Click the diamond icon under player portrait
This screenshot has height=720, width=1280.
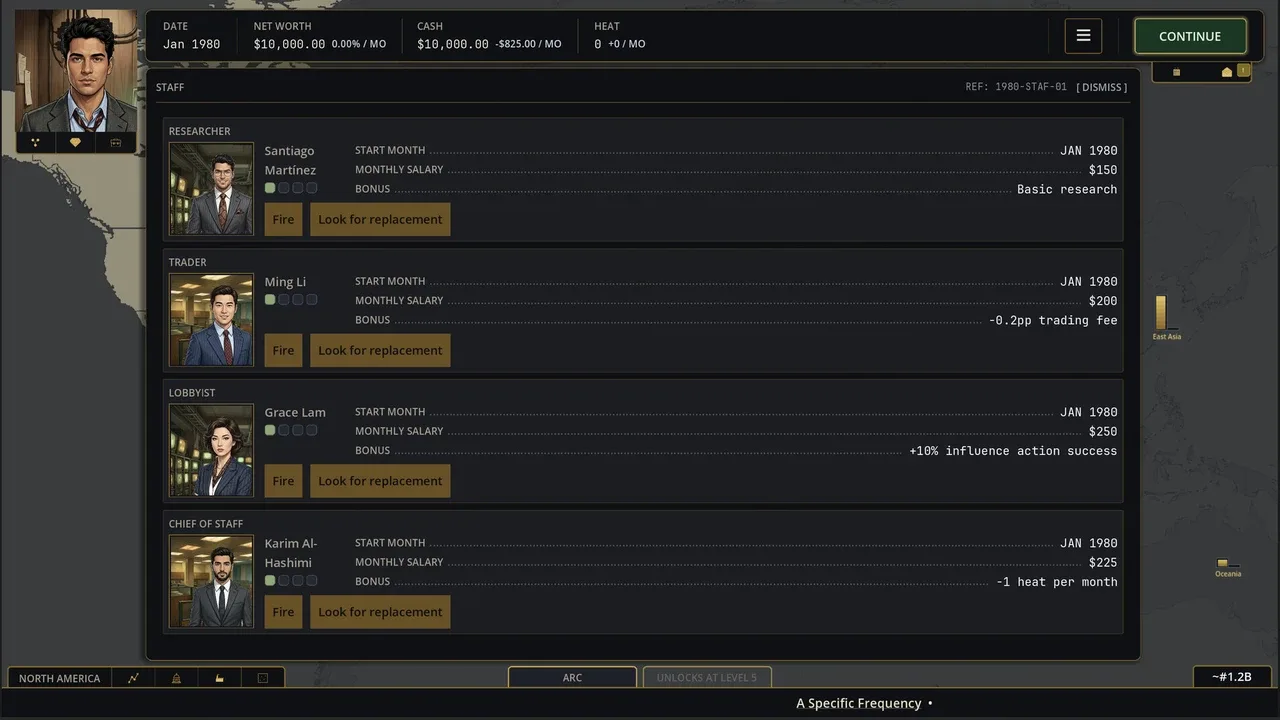pos(75,143)
